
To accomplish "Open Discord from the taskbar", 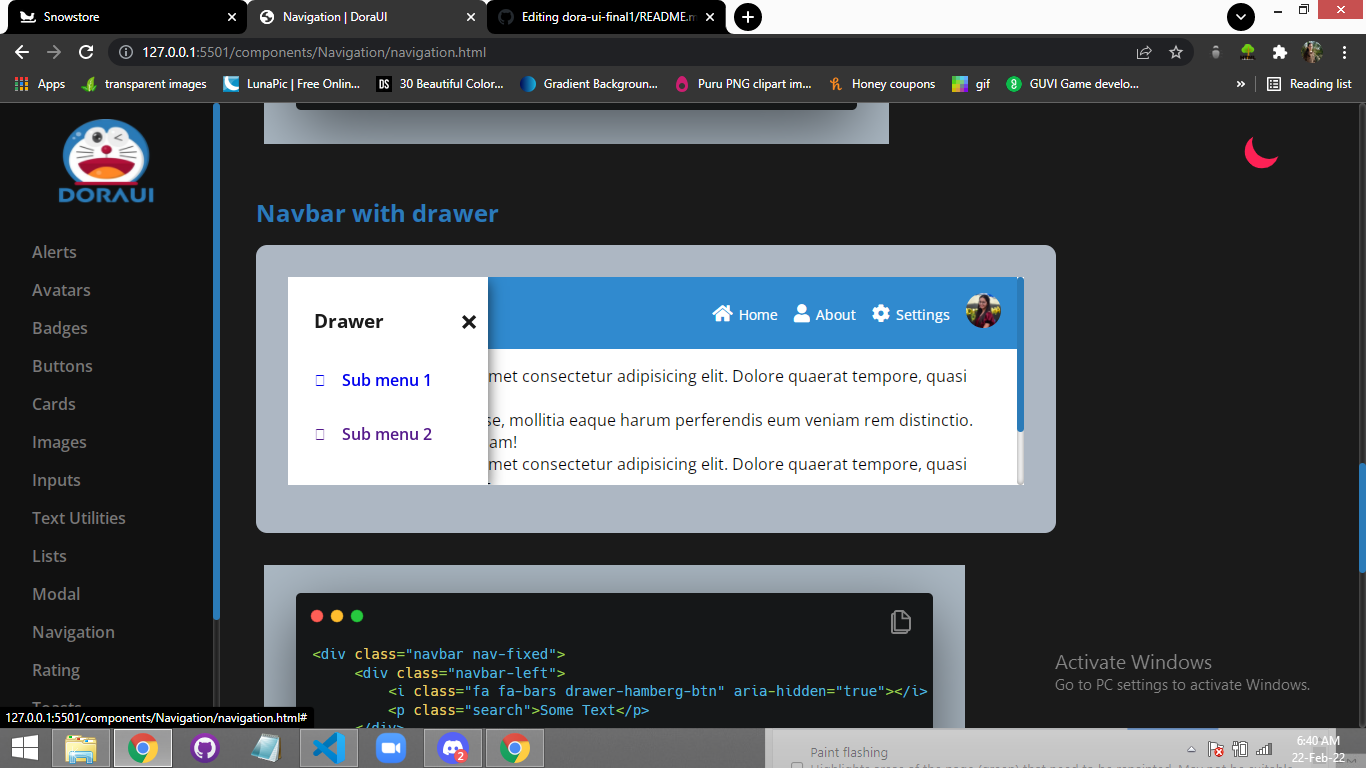I will tap(453, 747).
